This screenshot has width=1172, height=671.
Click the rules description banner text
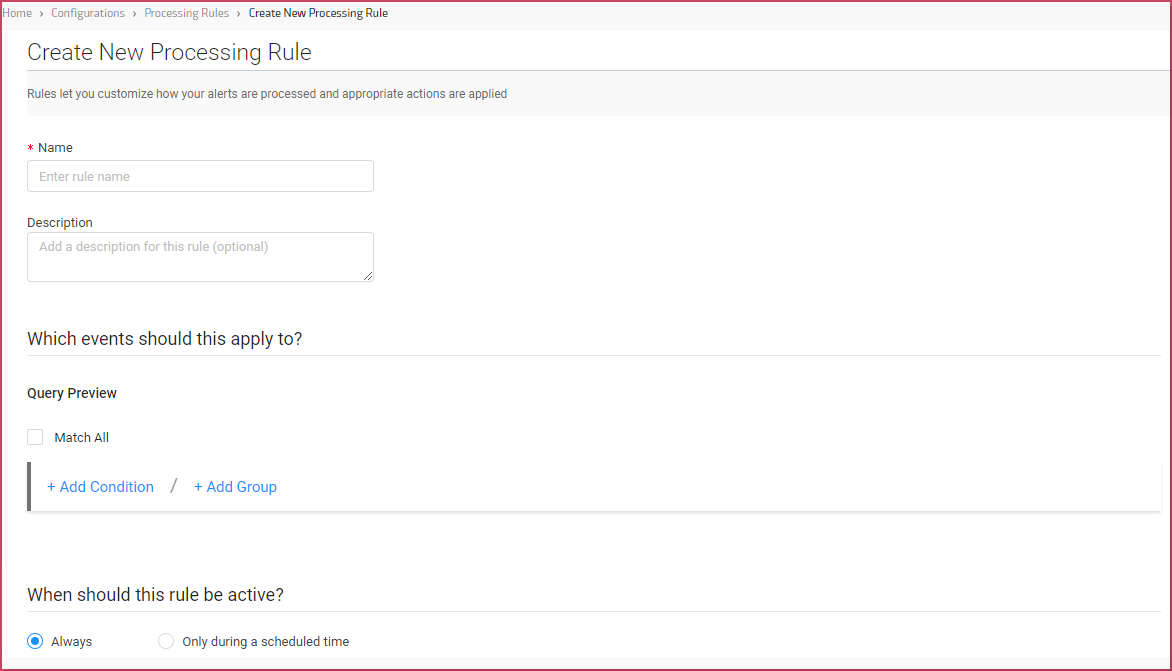click(267, 93)
